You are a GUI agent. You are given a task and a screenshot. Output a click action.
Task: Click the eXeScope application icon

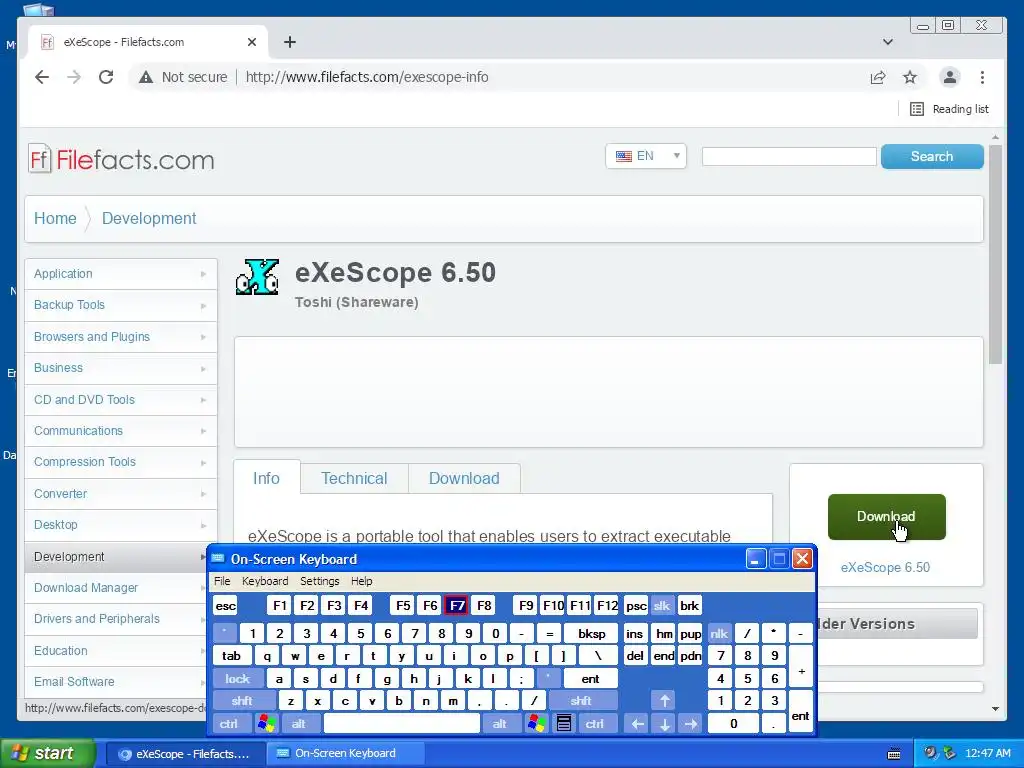pyautogui.click(x=257, y=277)
